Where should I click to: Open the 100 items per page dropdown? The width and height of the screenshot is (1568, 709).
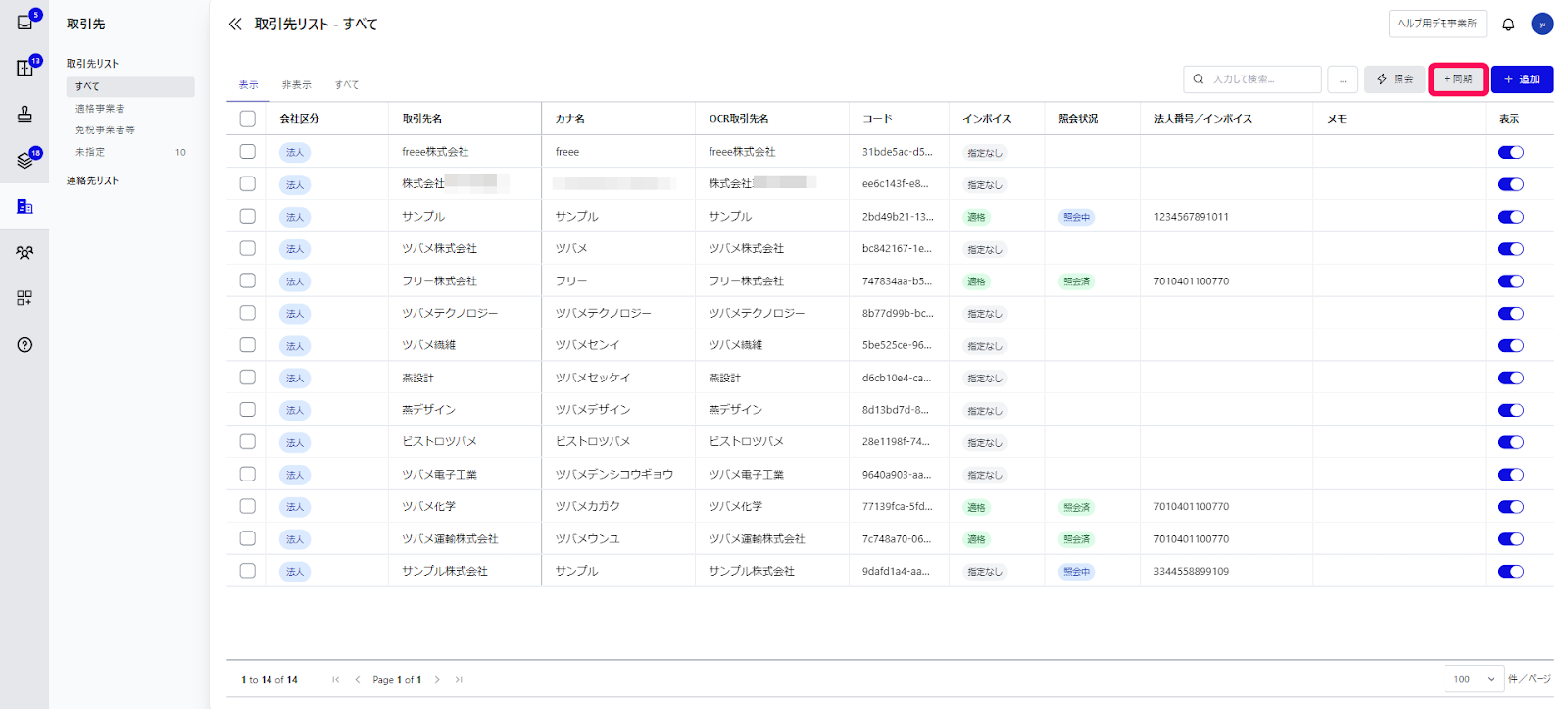point(1474,679)
